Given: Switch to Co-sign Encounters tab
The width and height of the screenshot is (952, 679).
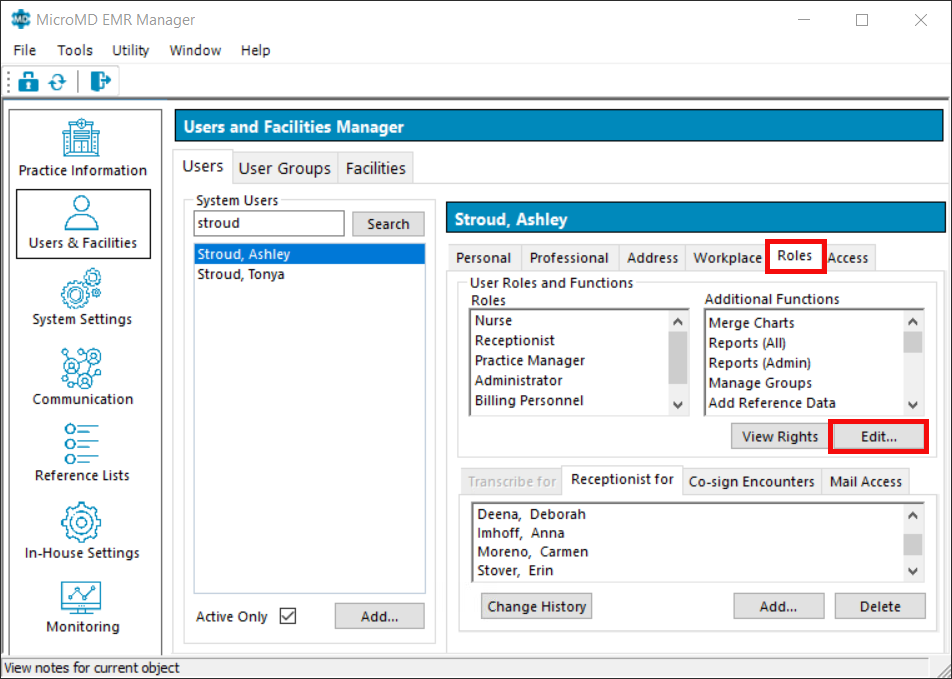Looking at the screenshot, I should pos(752,482).
